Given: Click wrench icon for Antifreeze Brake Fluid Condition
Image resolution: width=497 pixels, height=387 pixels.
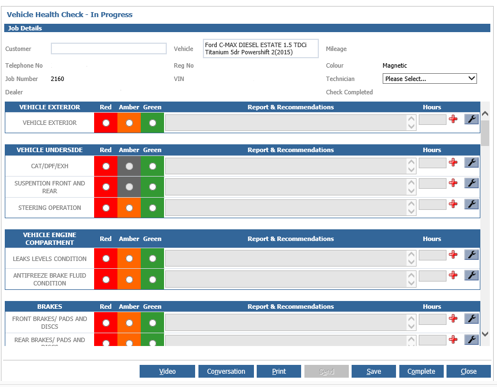Looking at the screenshot, I should click(471, 275).
